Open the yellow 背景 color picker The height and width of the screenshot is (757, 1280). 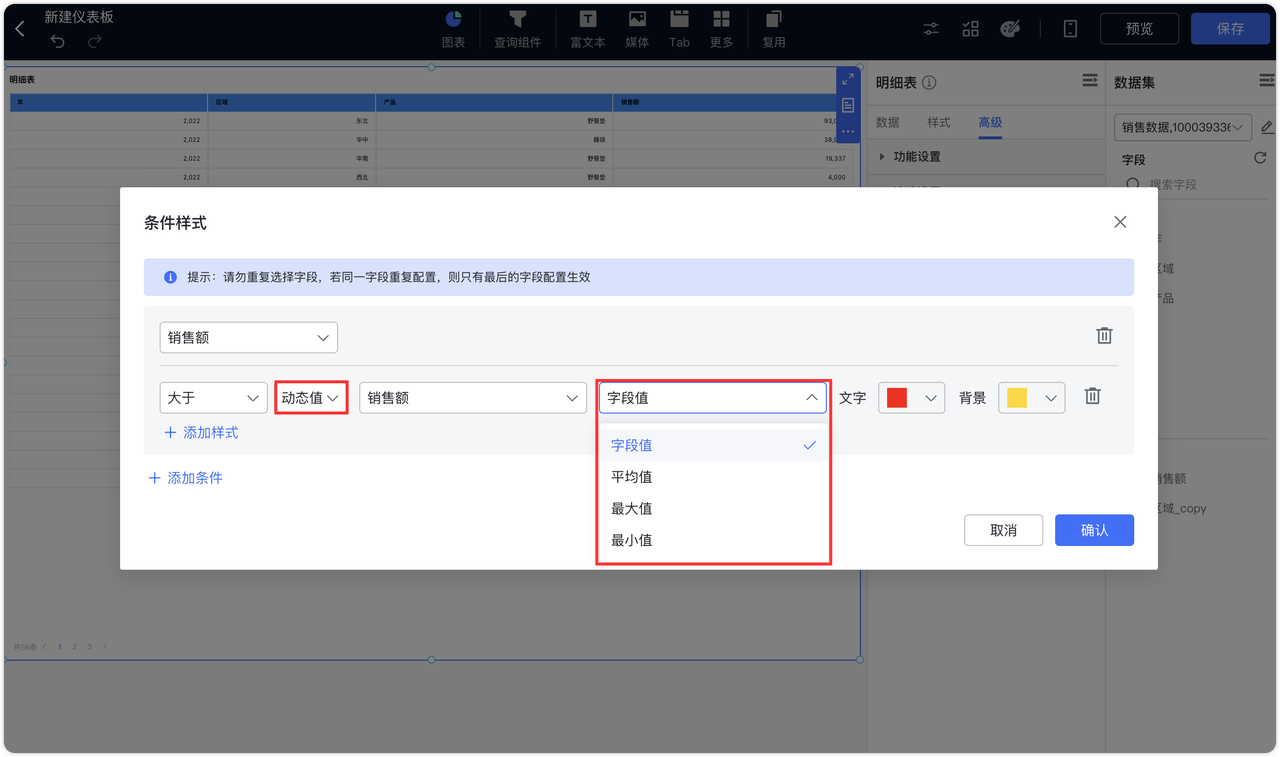(1031, 398)
